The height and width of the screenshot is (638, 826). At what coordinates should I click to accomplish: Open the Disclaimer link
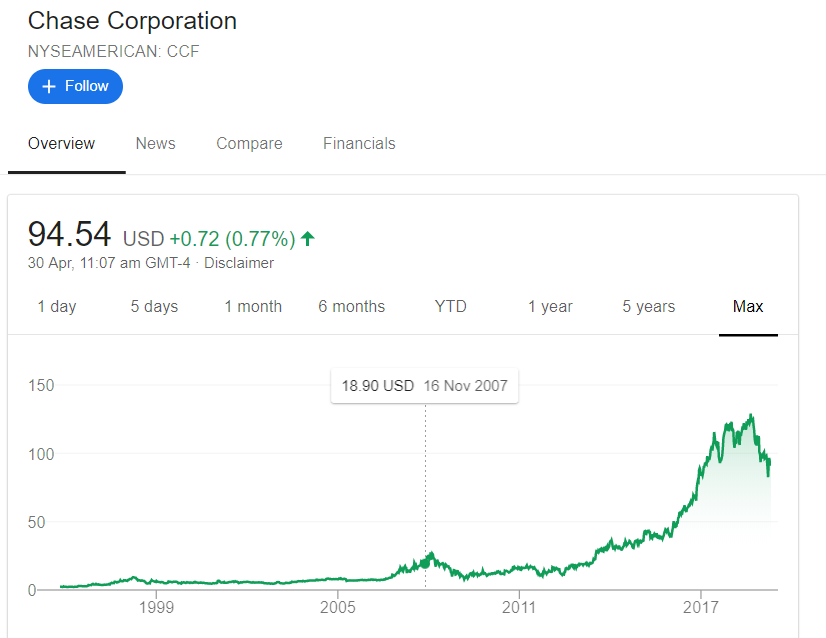click(239, 263)
